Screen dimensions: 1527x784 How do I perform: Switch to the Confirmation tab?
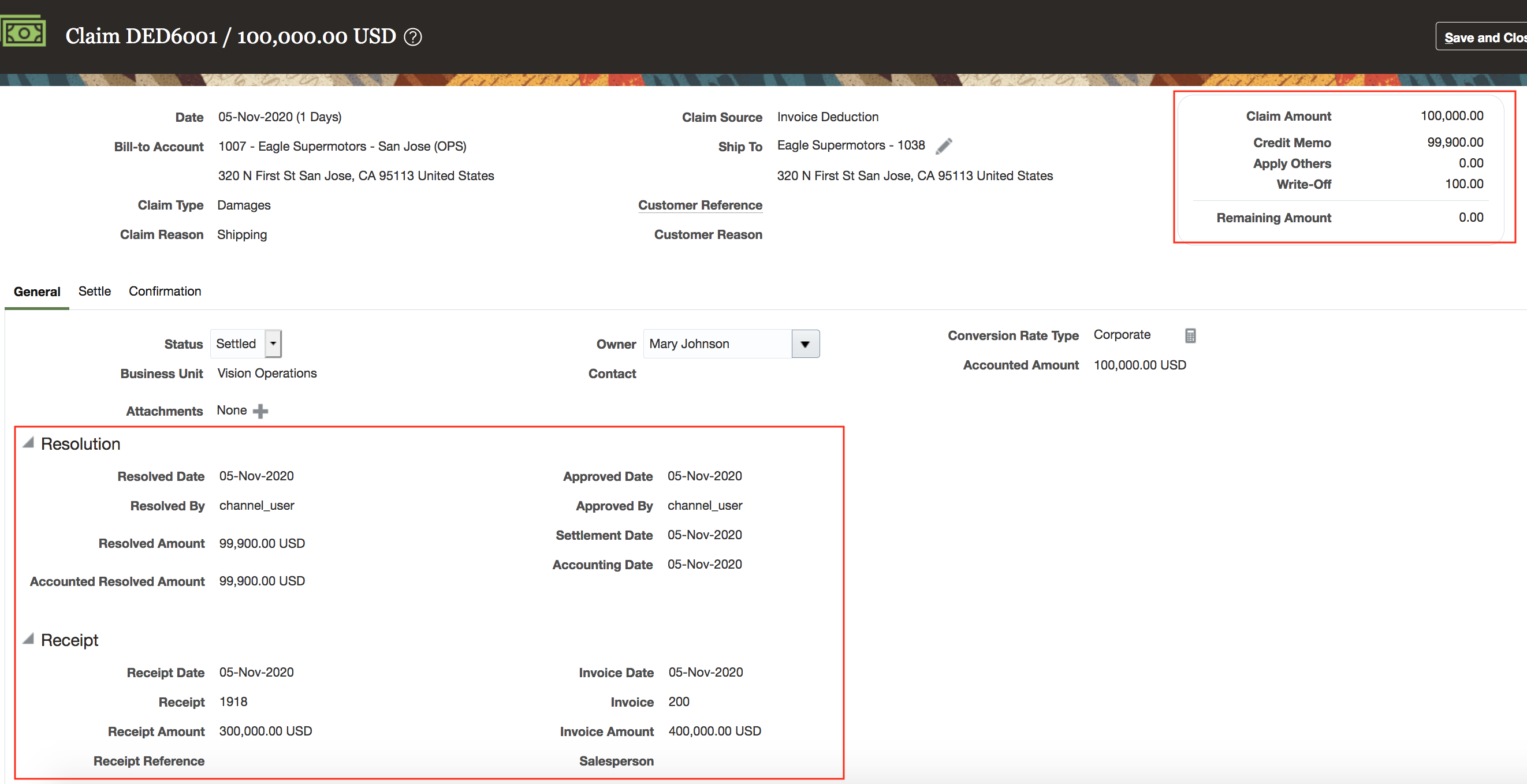pos(165,291)
